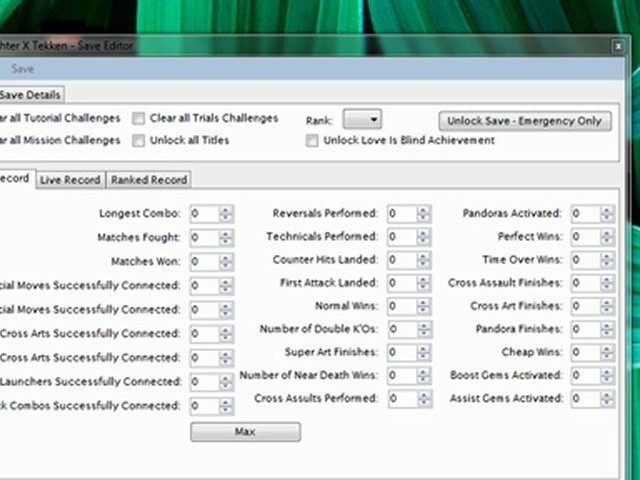Open the Rank dropdown list
This screenshot has width=640, height=480.
click(362, 120)
